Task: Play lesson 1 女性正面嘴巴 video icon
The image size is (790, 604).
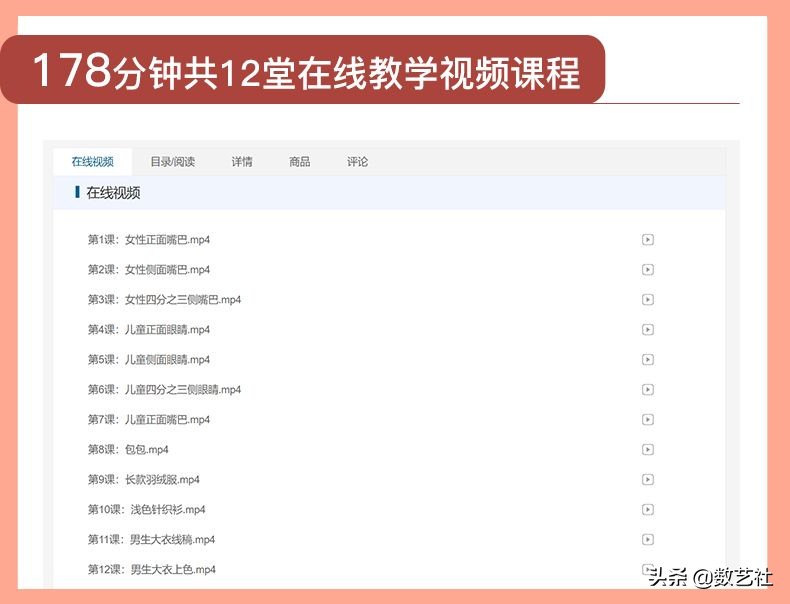Action: click(x=648, y=240)
